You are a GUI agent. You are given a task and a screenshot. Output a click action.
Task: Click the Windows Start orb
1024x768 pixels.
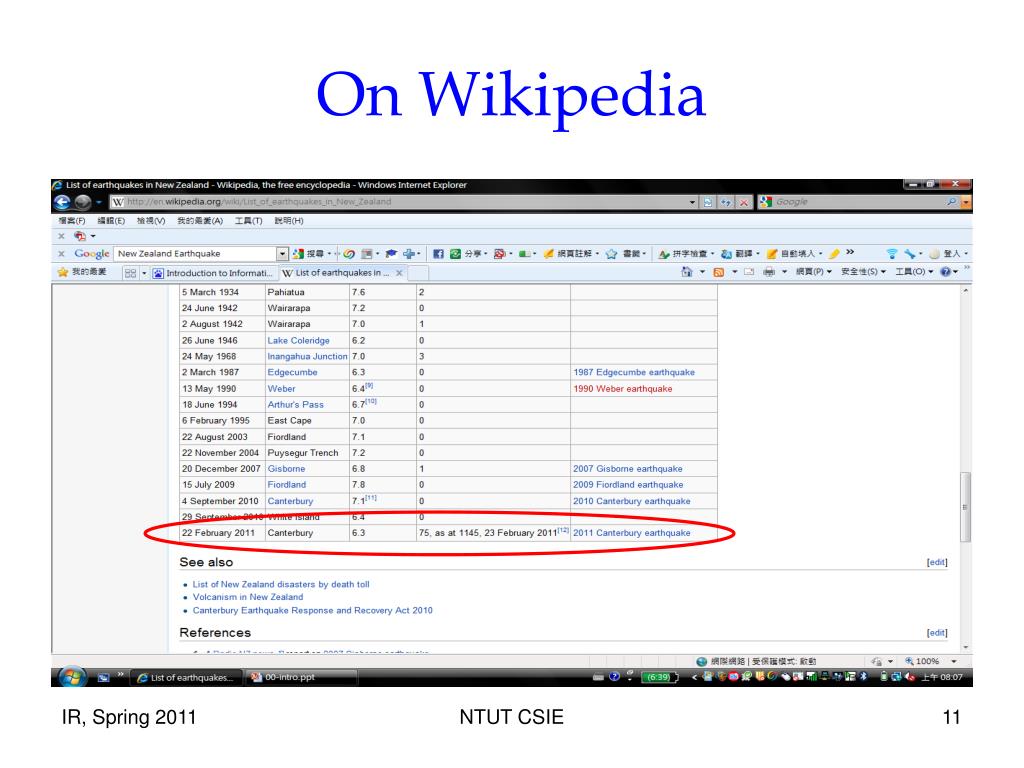pyautogui.click(x=72, y=677)
